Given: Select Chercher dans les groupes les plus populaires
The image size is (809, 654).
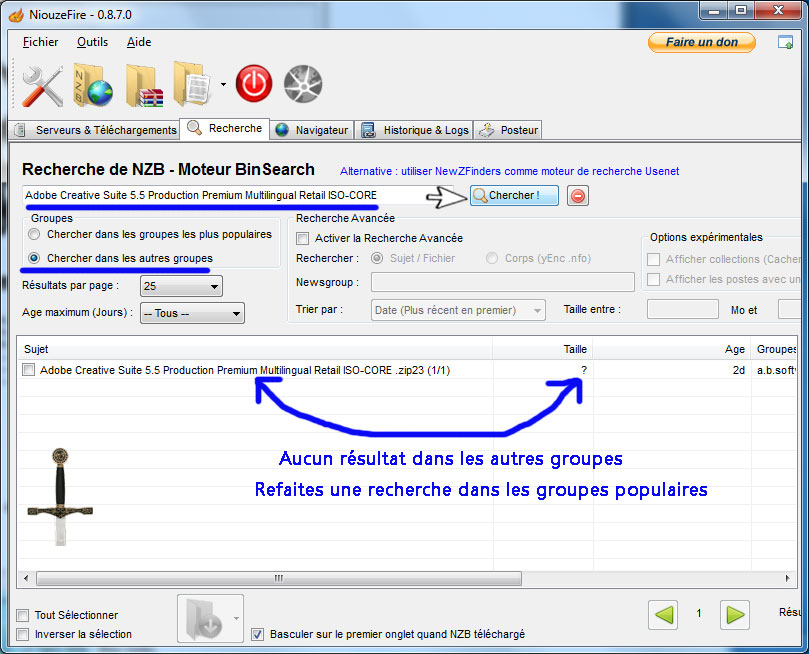Looking at the screenshot, I should pyautogui.click(x=34, y=234).
